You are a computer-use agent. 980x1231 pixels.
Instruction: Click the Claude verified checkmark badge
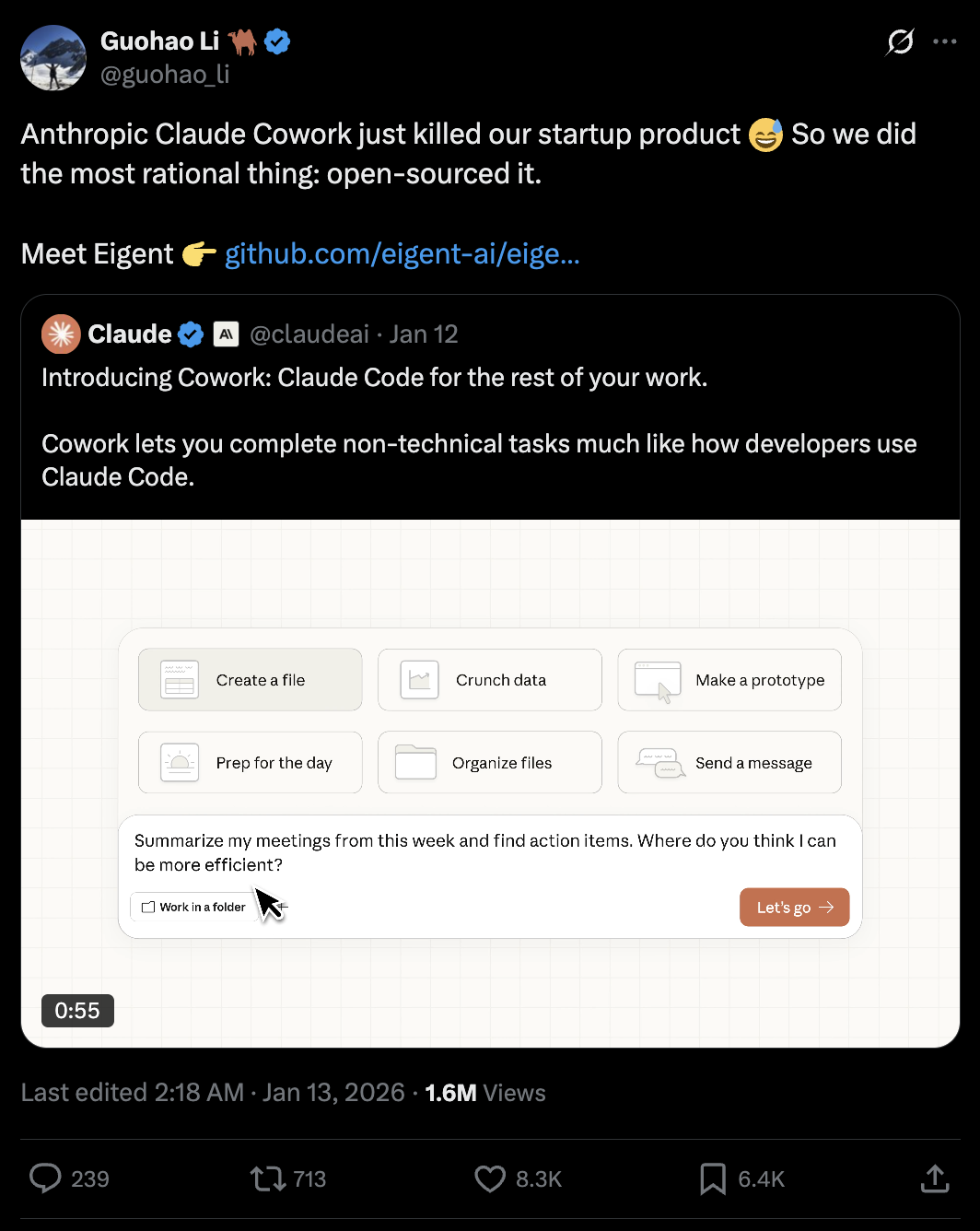(x=191, y=334)
